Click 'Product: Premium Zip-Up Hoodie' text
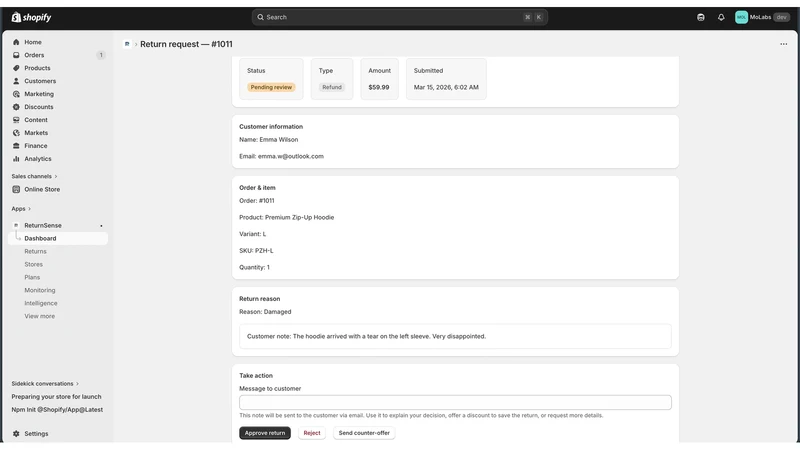The height and width of the screenshot is (450, 800). click(x=287, y=217)
